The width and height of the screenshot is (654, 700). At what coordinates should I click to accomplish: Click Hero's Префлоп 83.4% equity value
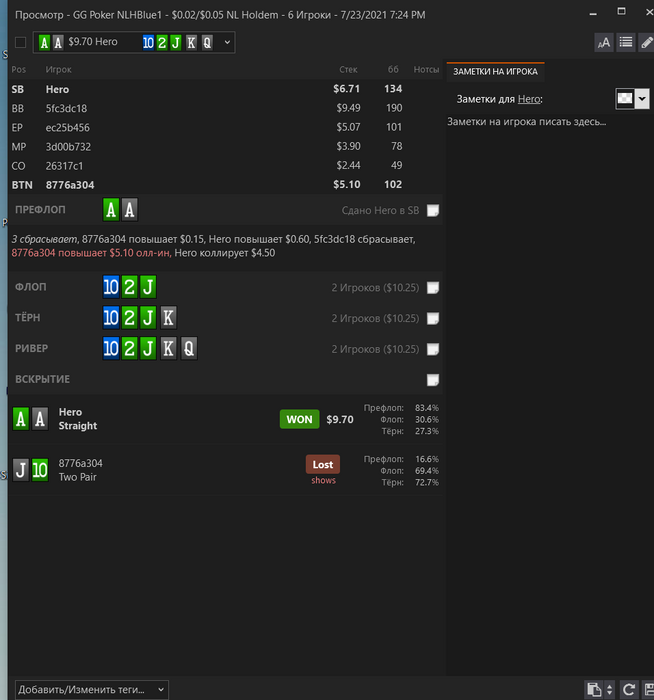427,408
